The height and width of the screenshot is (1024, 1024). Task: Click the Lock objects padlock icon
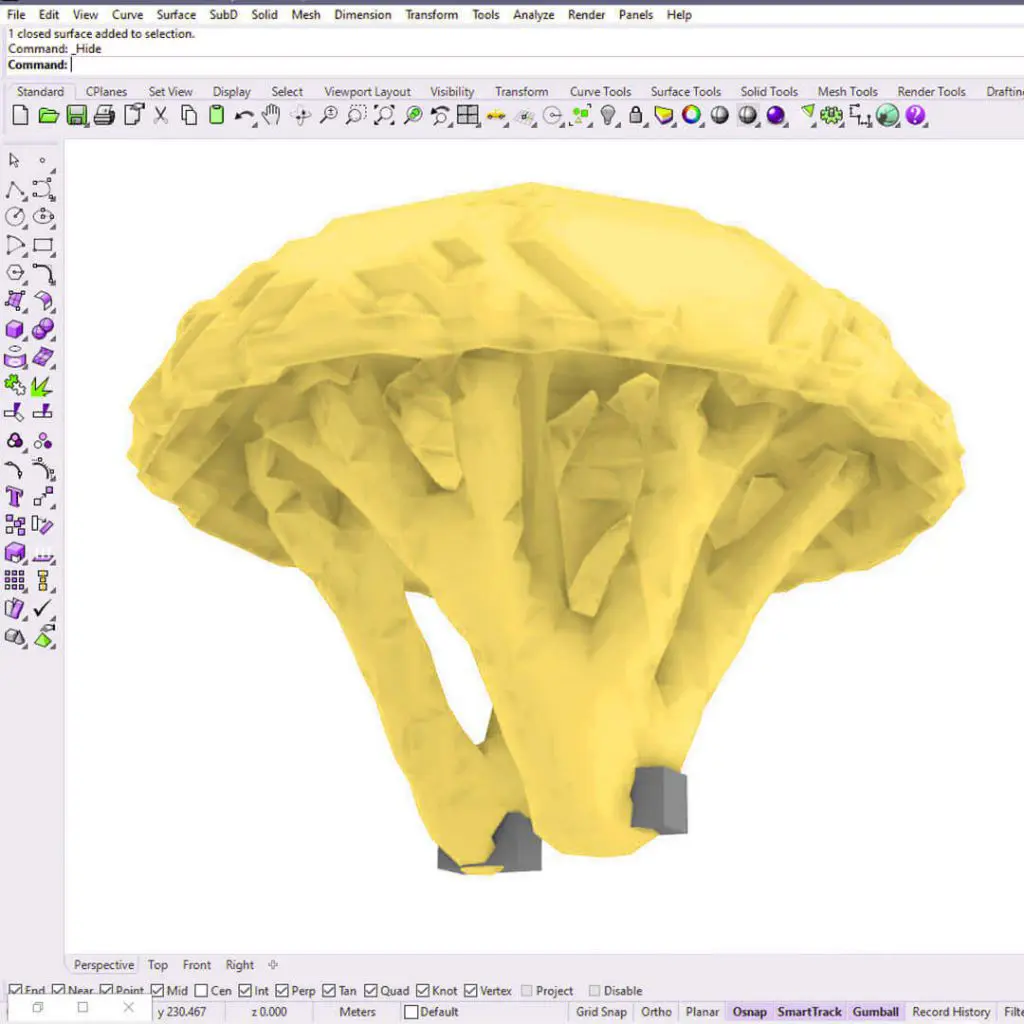[x=635, y=116]
